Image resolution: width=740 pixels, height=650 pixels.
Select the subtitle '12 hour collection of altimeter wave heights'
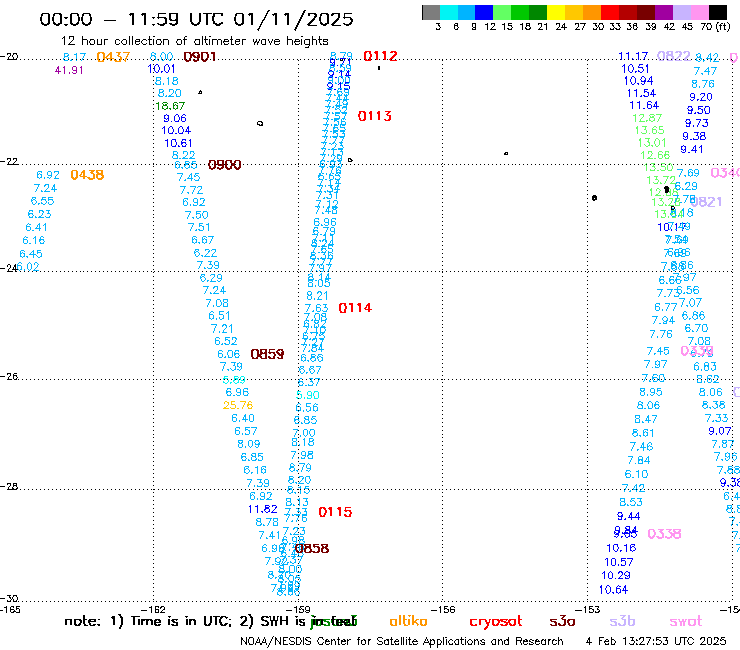194,41
